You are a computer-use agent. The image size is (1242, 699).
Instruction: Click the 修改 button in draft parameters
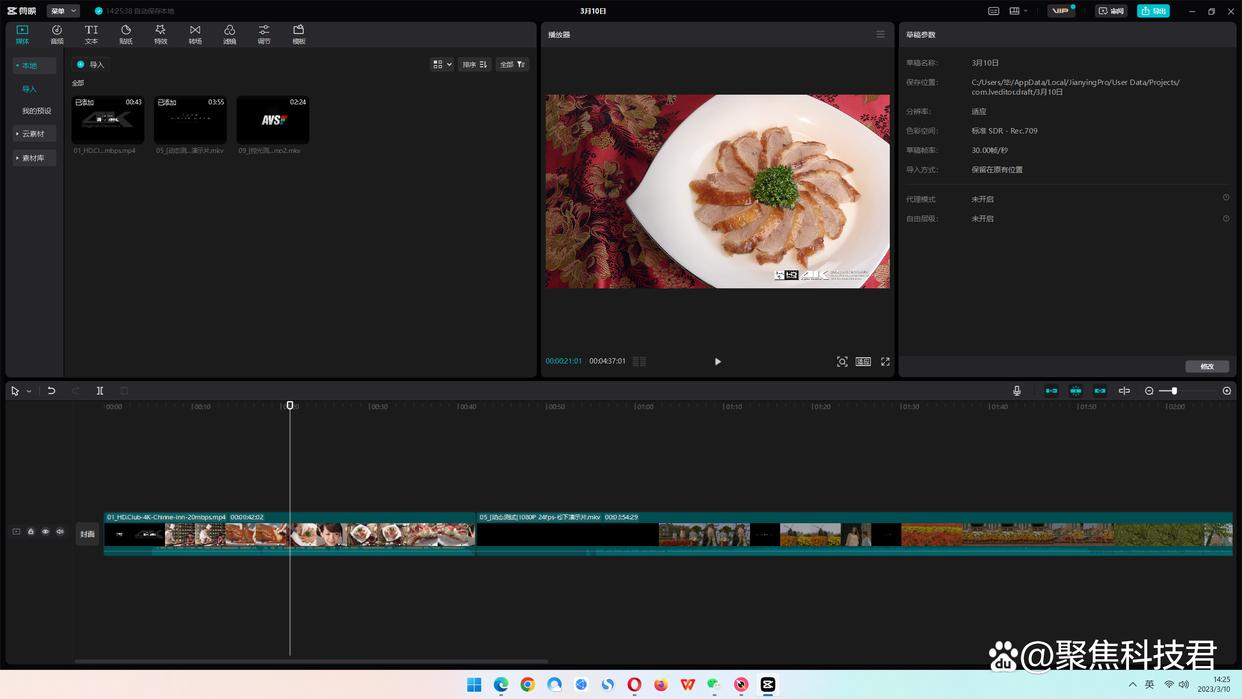click(x=1207, y=367)
